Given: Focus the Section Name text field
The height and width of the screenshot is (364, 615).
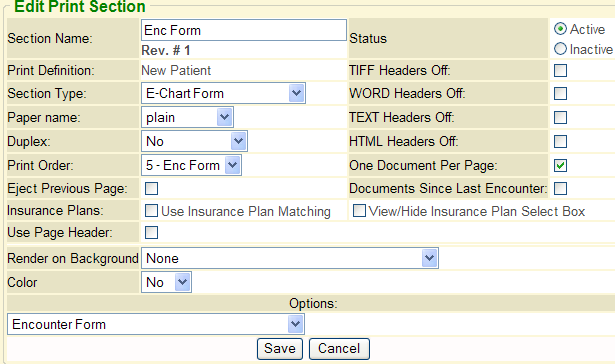Looking at the screenshot, I should click(x=244, y=30).
